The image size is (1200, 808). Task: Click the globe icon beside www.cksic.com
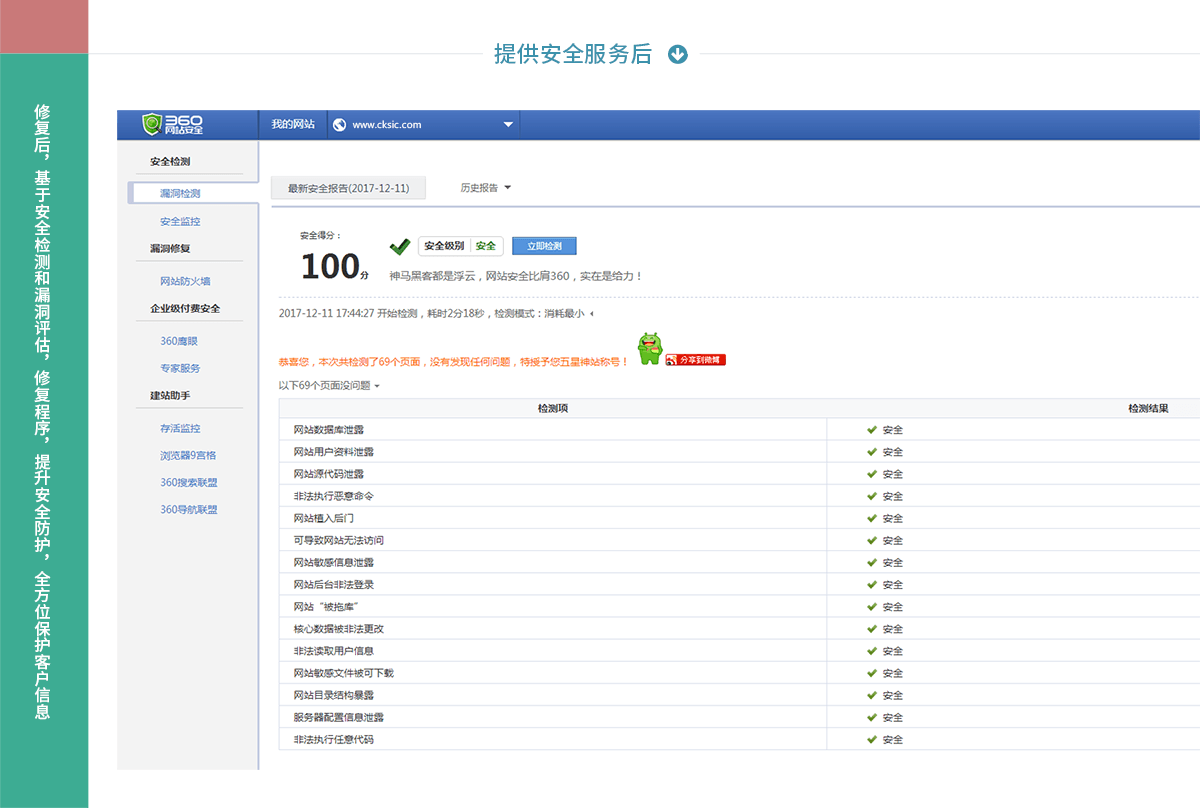tap(340, 125)
